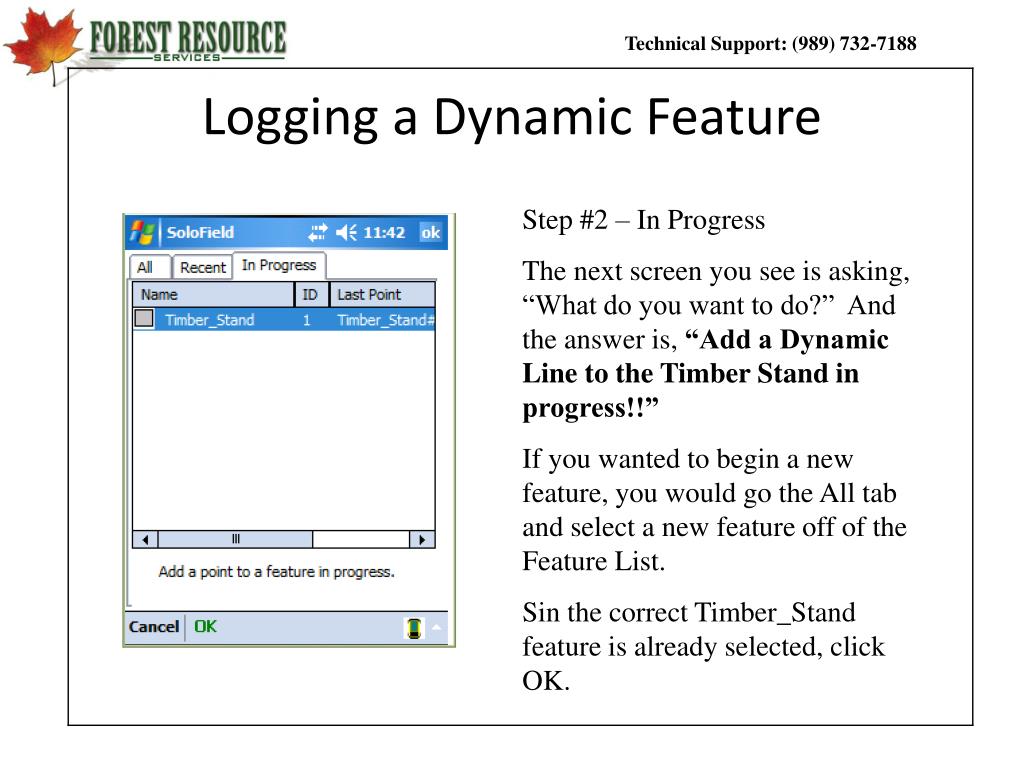Click the maple leaf logo image
Screen dimensions: 1024x768
click(43, 46)
